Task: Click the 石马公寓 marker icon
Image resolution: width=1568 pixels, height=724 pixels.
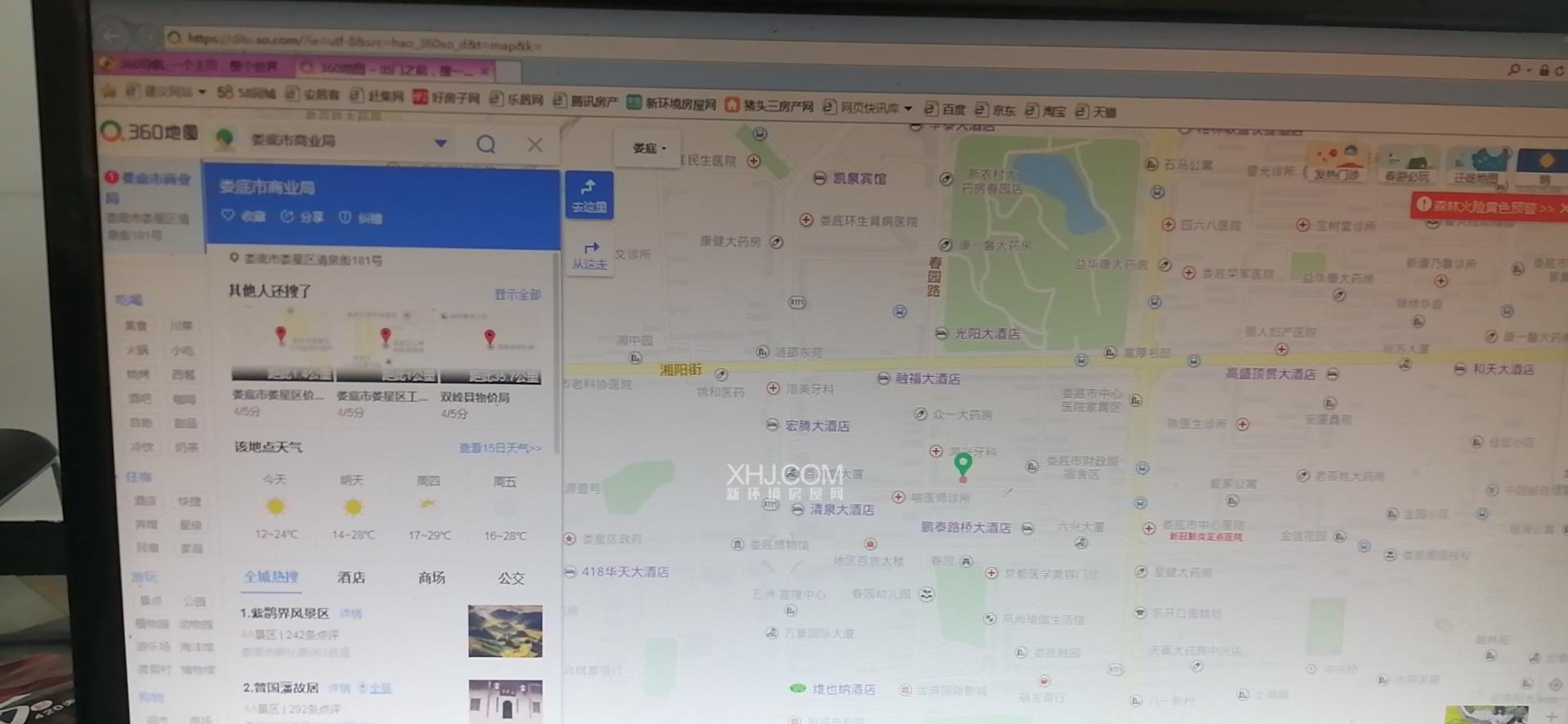Action: coord(1151,164)
